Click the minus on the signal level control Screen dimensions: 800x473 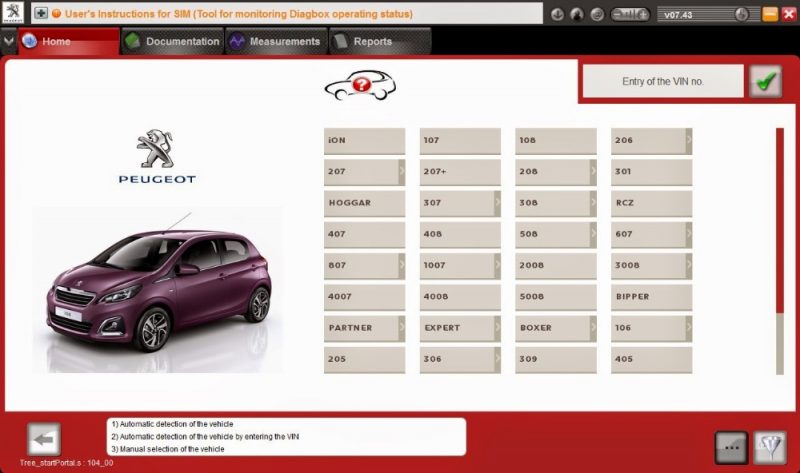[x=617, y=14]
